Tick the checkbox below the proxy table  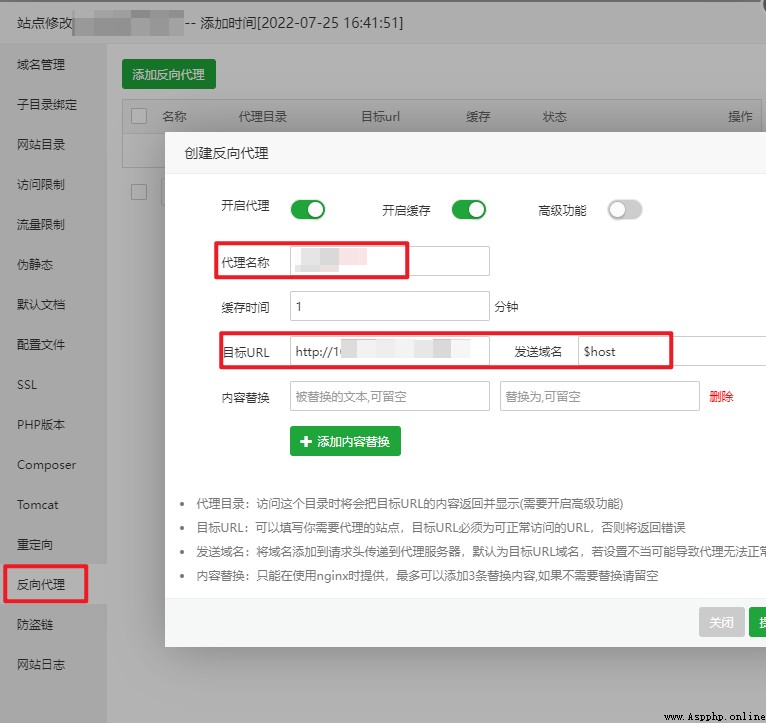tap(139, 191)
